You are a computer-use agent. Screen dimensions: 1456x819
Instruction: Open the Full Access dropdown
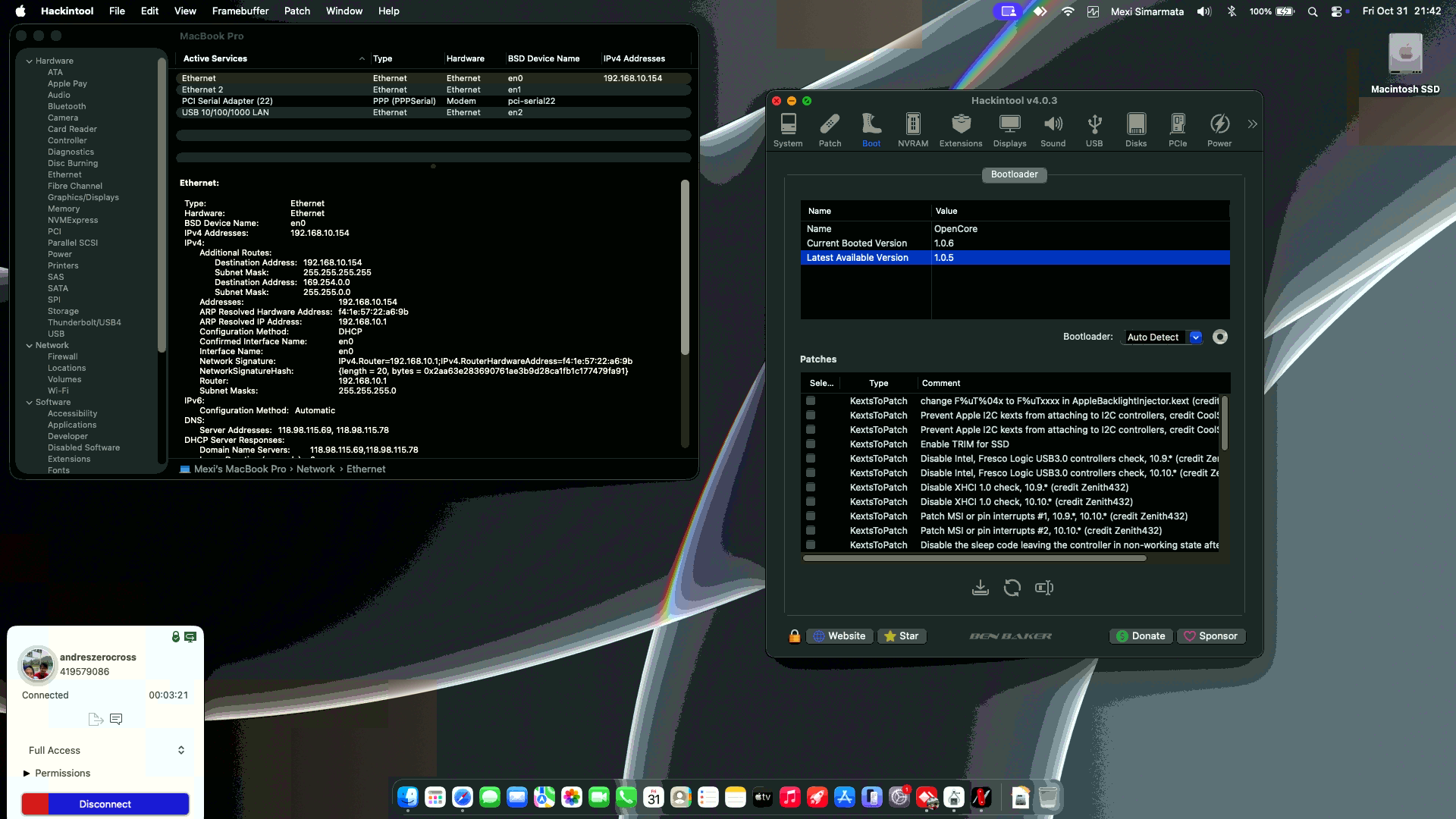pyautogui.click(x=106, y=751)
